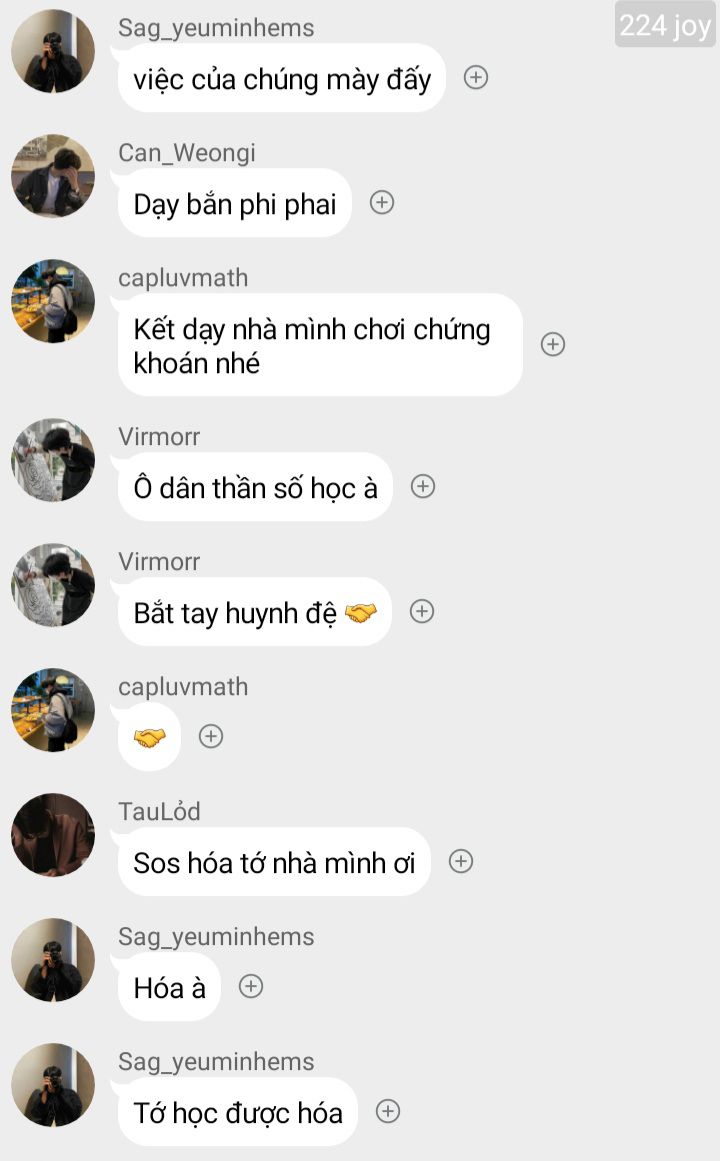Screen dimensions: 720x1161
Task: Tap plus icon beside "Sos hóa tớ nhà mình ơi"
Action: coord(461,861)
